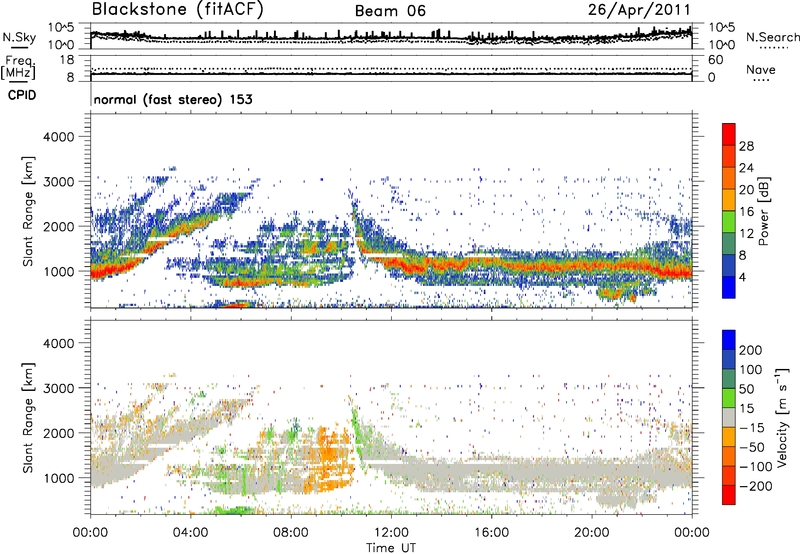The image size is (800, 554).
Task: Click the 'Nave' legend label
Action: pos(761,70)
